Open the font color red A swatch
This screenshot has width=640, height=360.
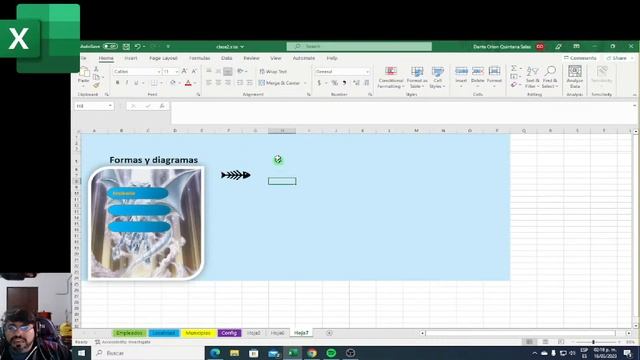coord(188,83)
